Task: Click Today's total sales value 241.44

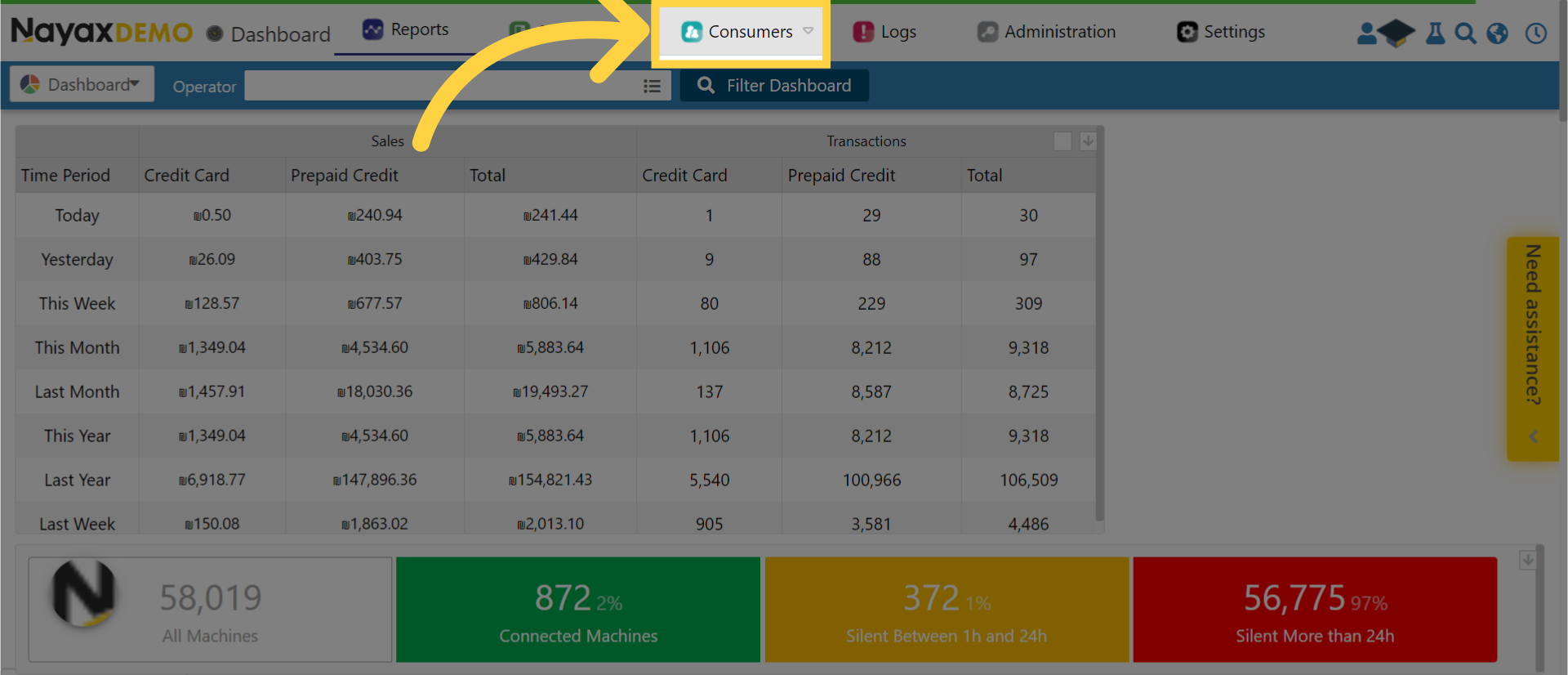Action: click(x=550, y=216)
